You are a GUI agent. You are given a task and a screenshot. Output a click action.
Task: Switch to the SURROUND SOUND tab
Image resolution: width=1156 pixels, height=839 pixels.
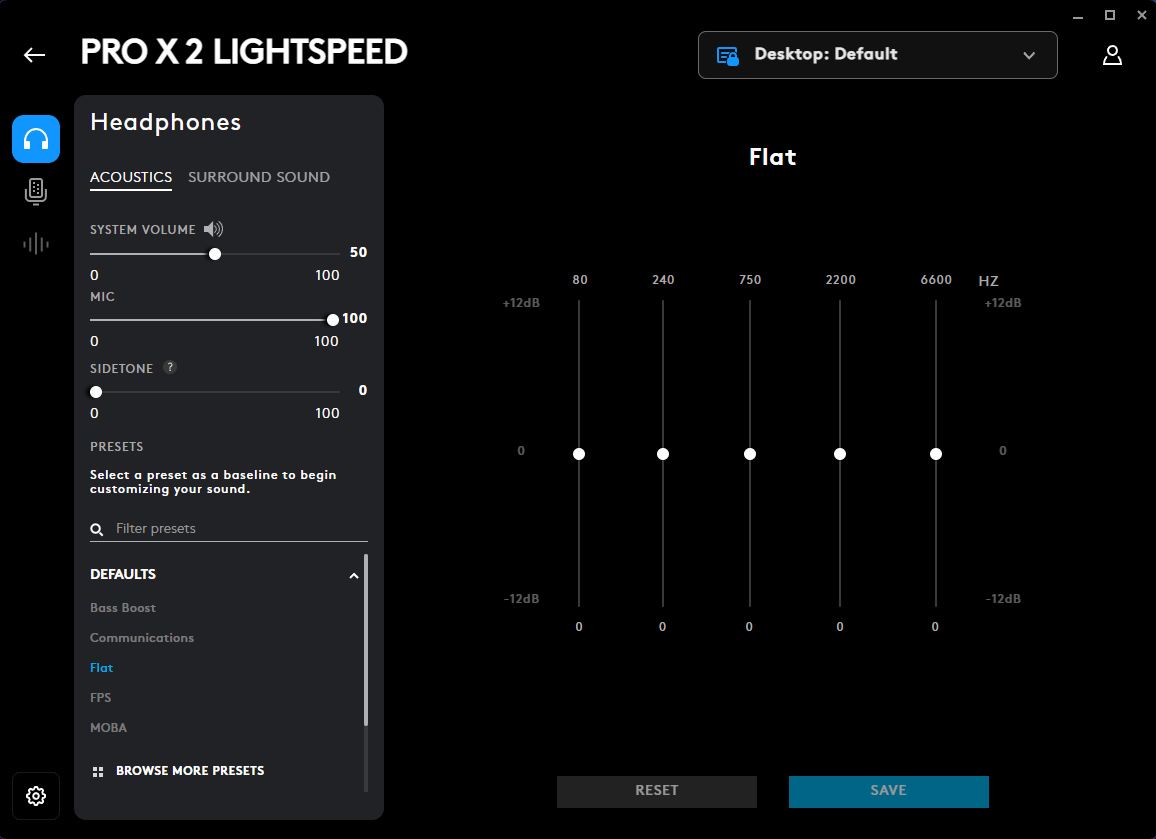[x=259, y=177]
